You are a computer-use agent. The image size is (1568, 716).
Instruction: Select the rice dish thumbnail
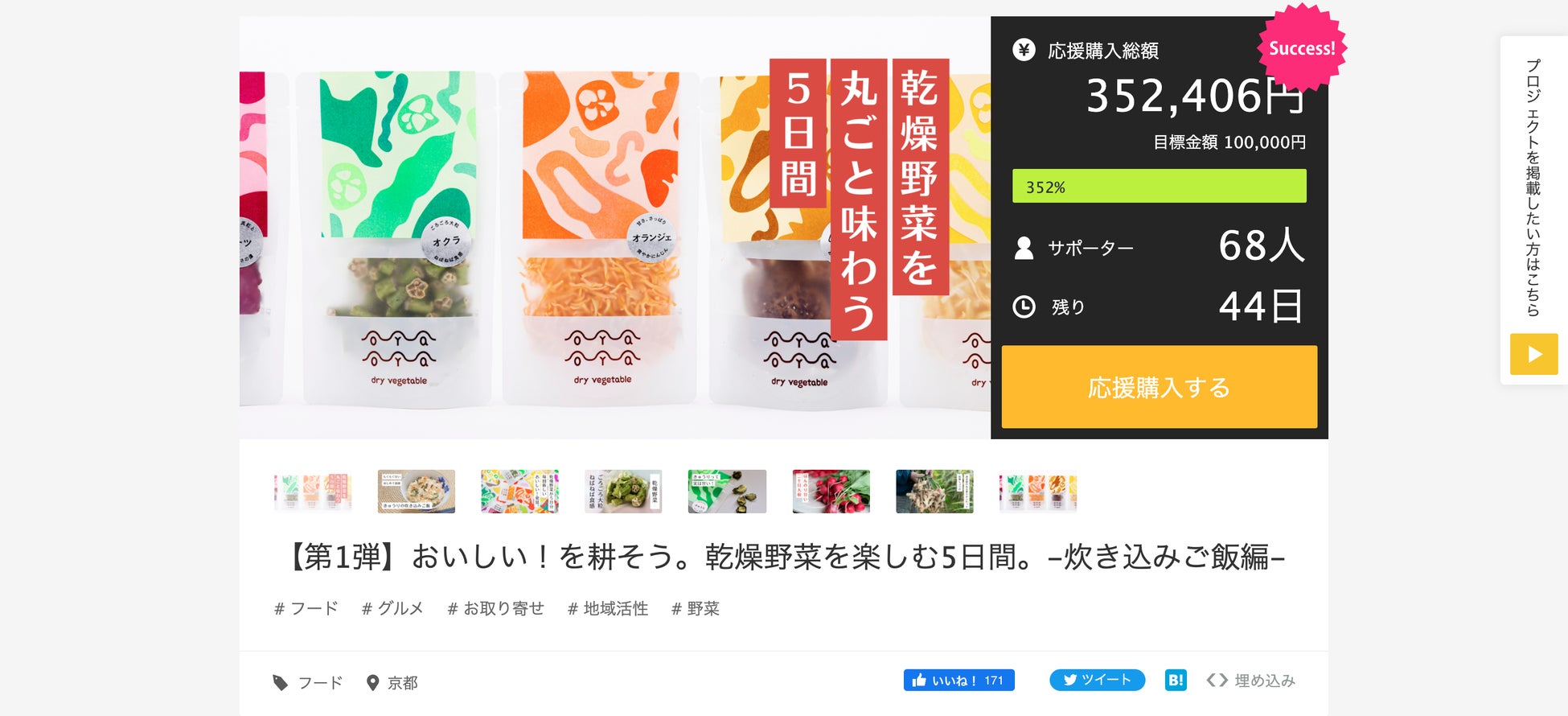click(x=417, y=491)
